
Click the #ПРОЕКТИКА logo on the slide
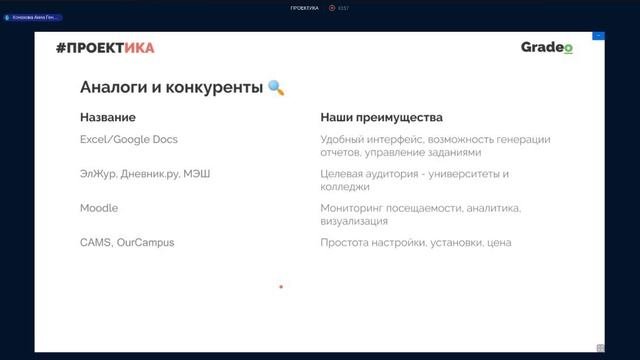105,48
